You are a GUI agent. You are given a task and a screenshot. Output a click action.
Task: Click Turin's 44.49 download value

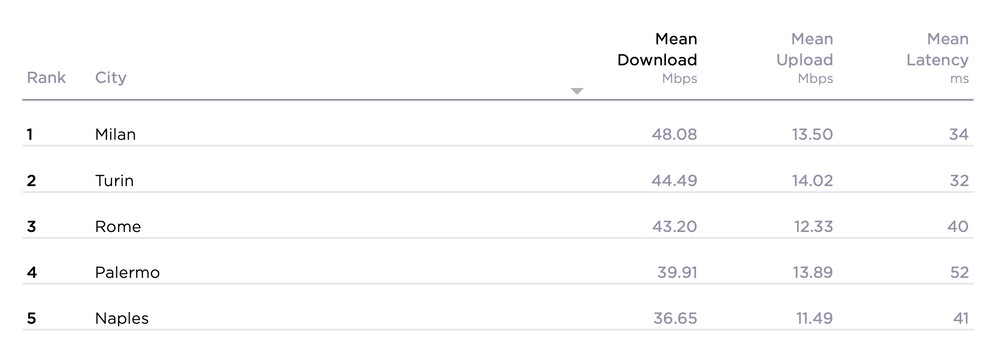(x=674, y=181)
